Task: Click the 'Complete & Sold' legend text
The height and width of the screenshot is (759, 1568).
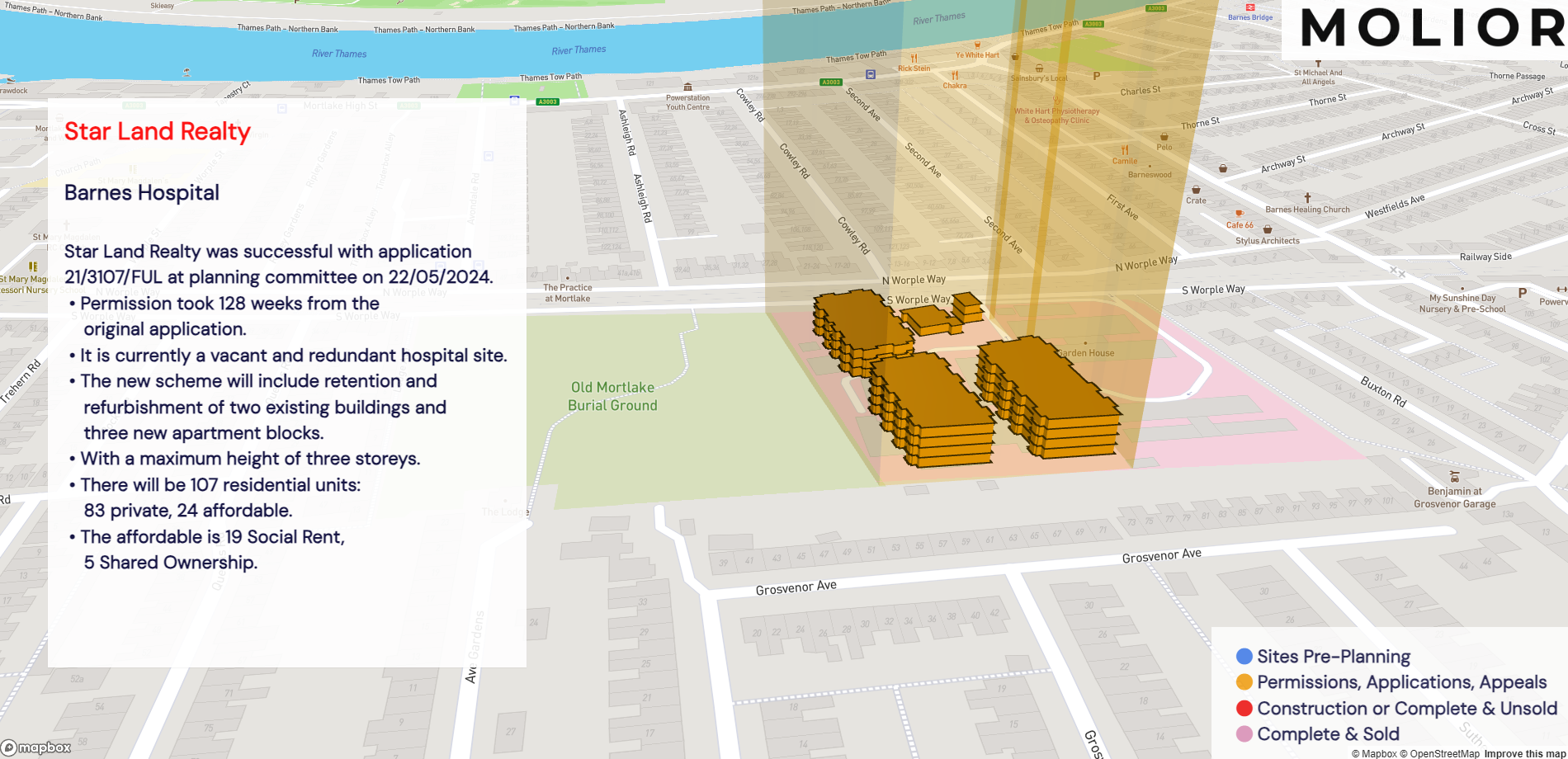Action: point(1328,734)
